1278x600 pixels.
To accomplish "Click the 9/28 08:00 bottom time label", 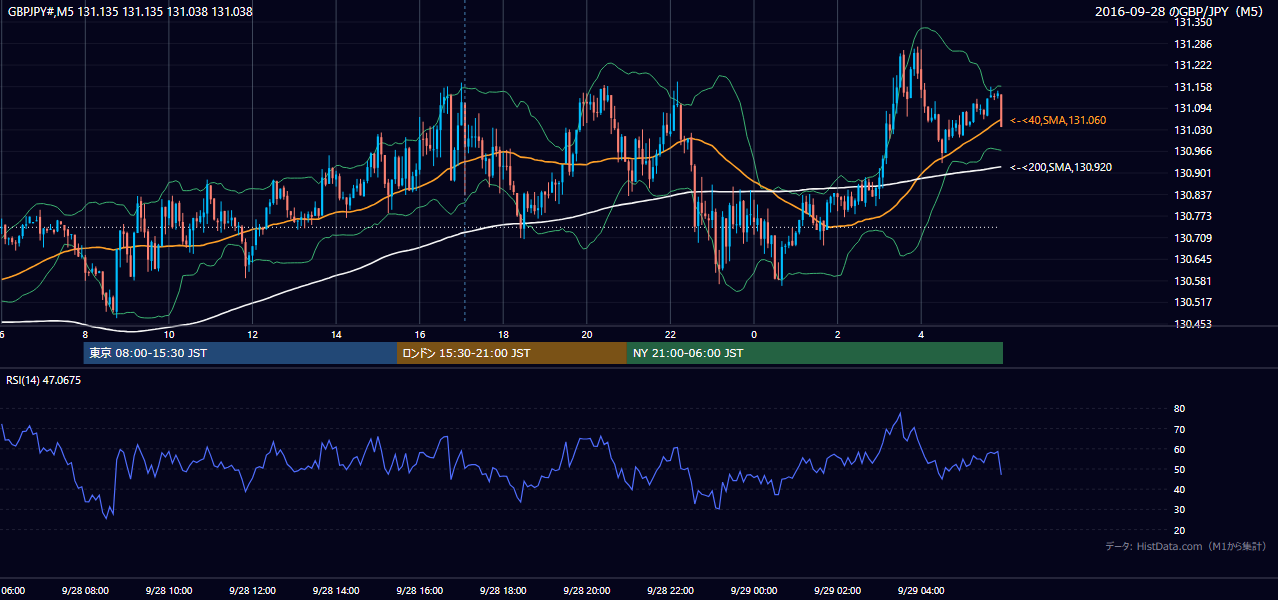I will (x=86, y=591).
